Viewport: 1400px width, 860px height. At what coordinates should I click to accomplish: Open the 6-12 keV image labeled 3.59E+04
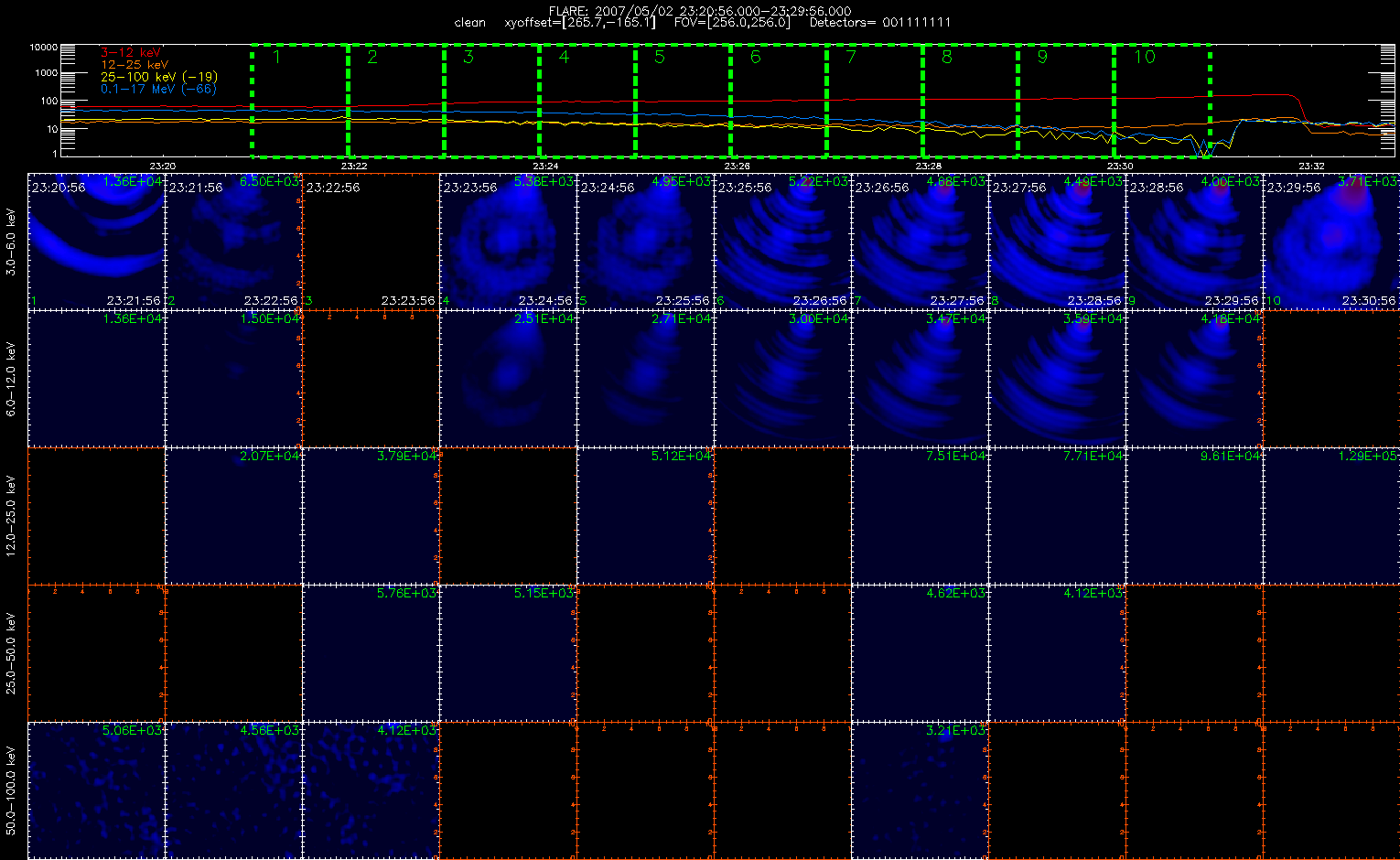click(x=1058, y=378)
